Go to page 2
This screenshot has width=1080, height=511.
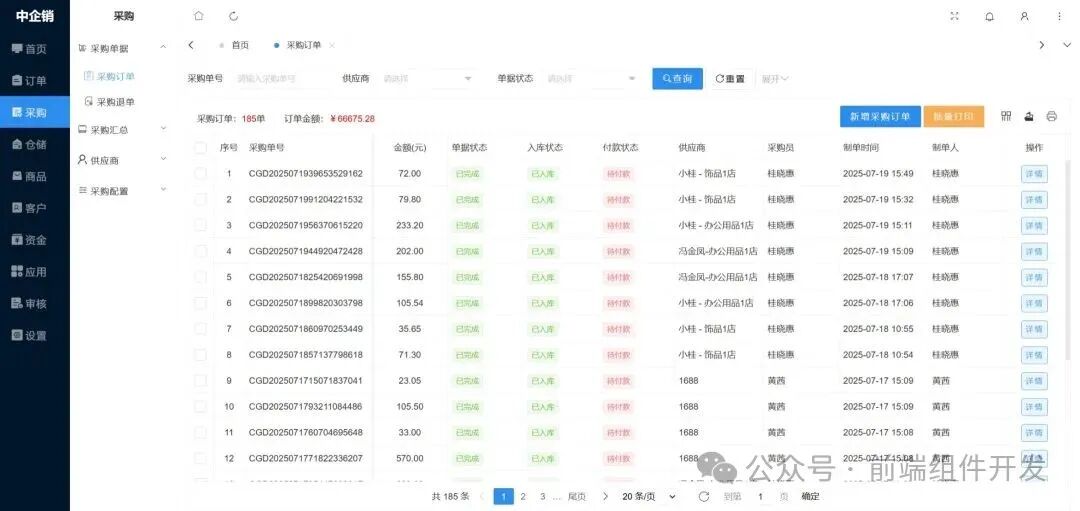(x=523, y=496)
